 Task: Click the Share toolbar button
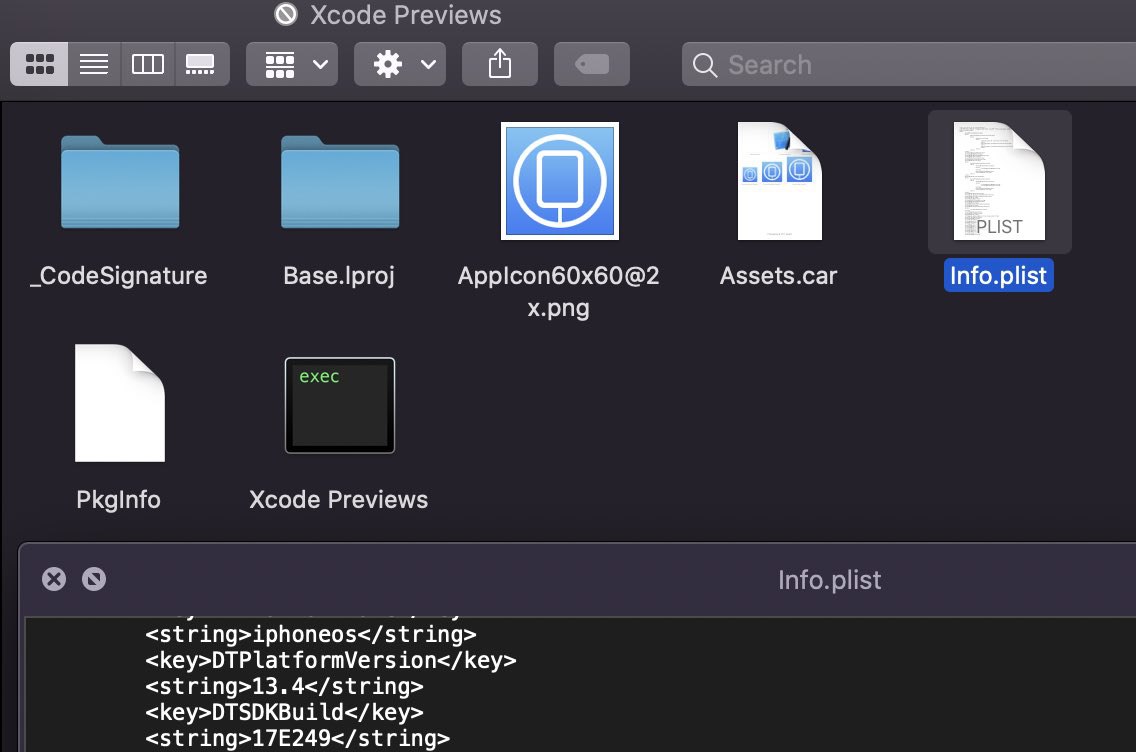click(x=500, y=64)
